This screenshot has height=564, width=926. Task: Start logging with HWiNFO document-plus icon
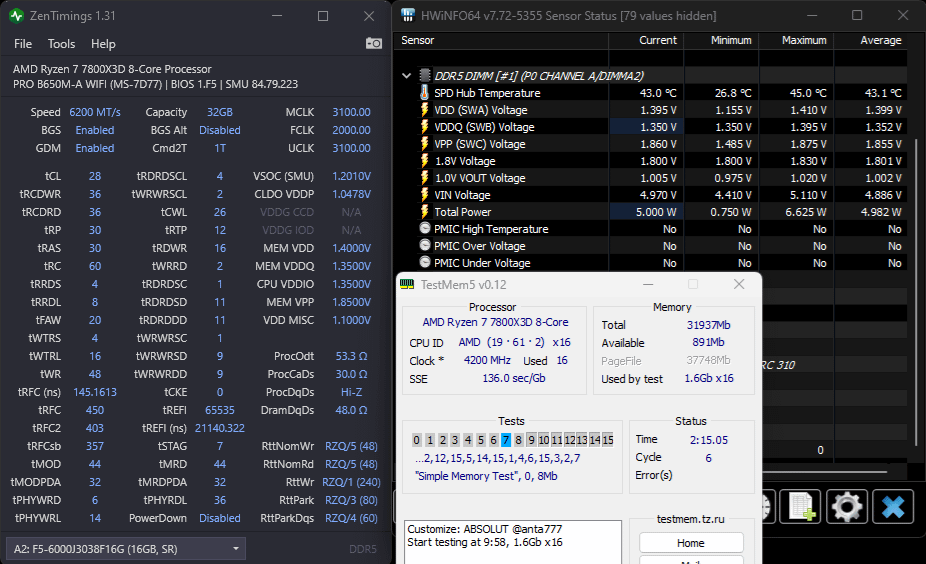[800, 507]
